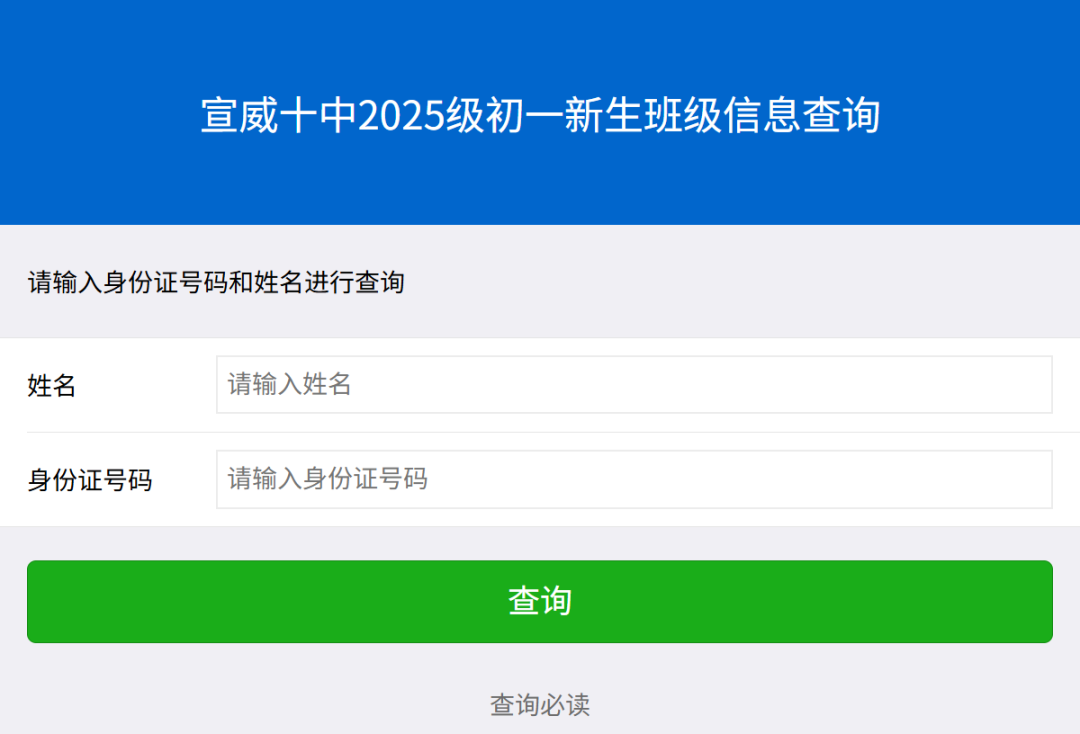Activate the second form row's input

pos(634,479)
